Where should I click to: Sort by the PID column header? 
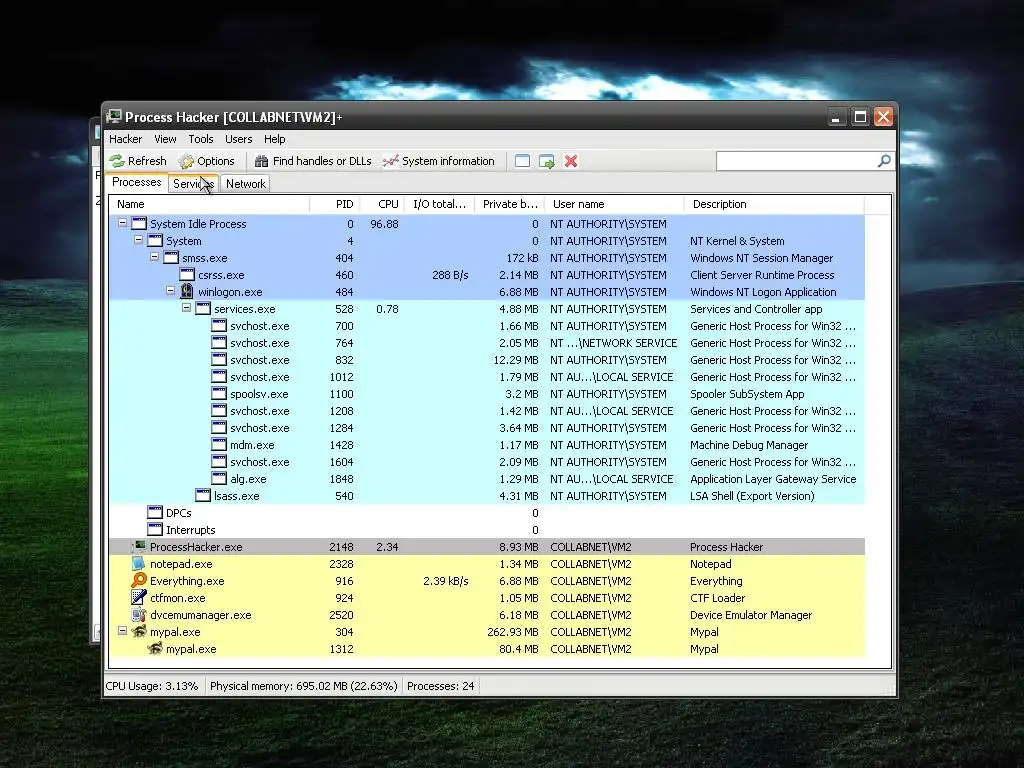[x=334, y=204]
